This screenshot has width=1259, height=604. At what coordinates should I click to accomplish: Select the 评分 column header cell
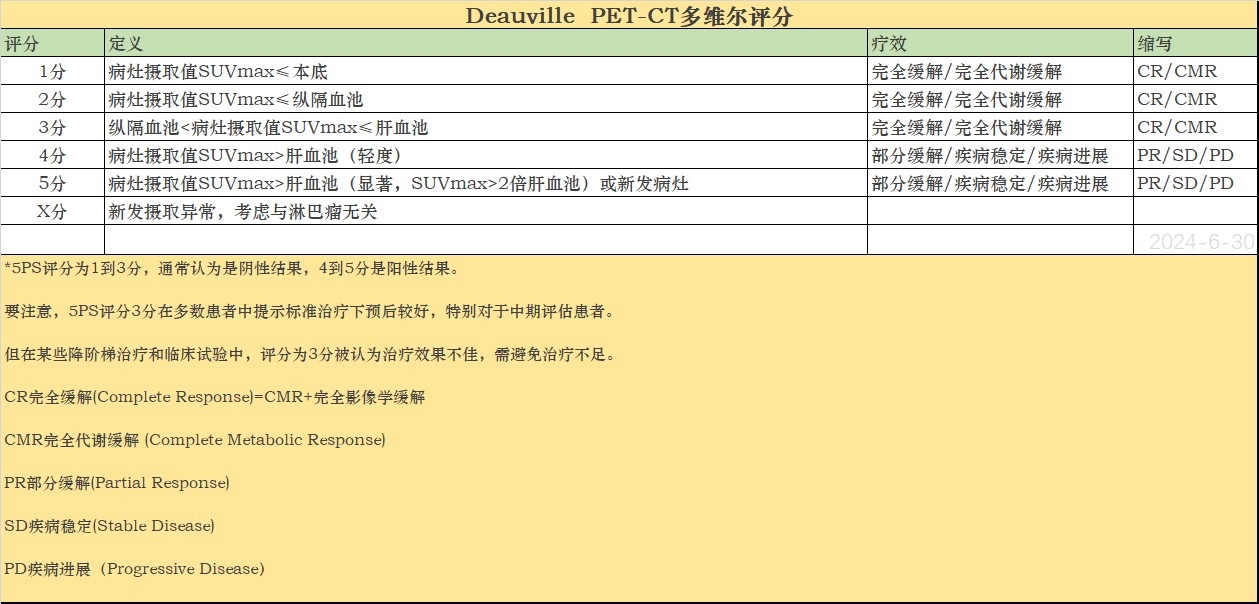click(x=52, y=44)
